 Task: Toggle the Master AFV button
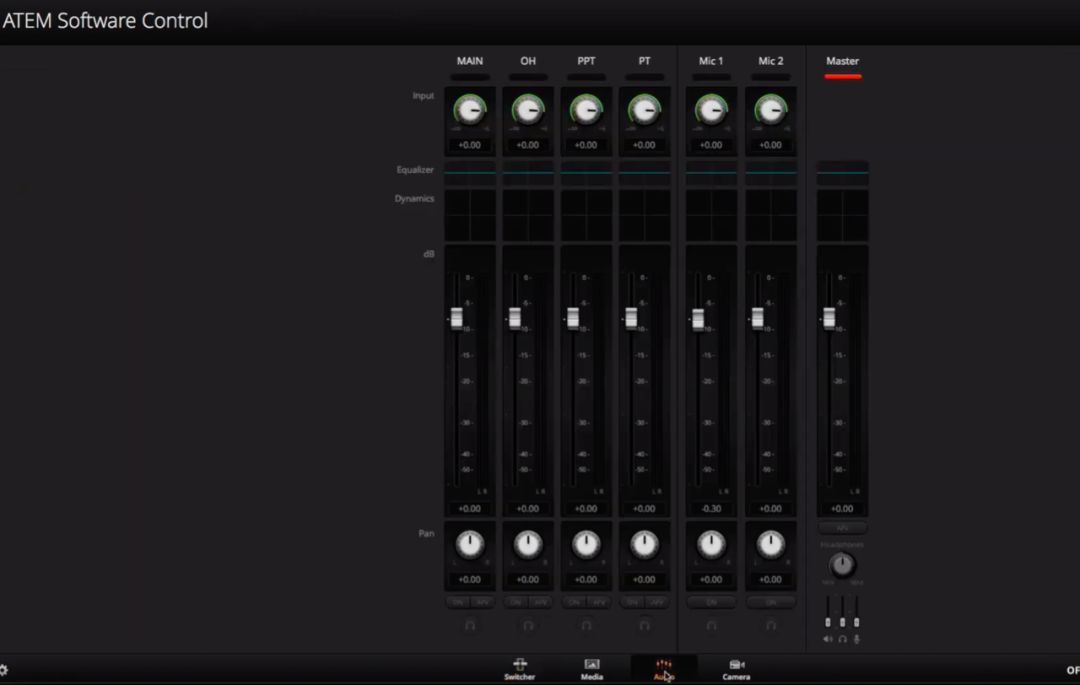(842, 528)
